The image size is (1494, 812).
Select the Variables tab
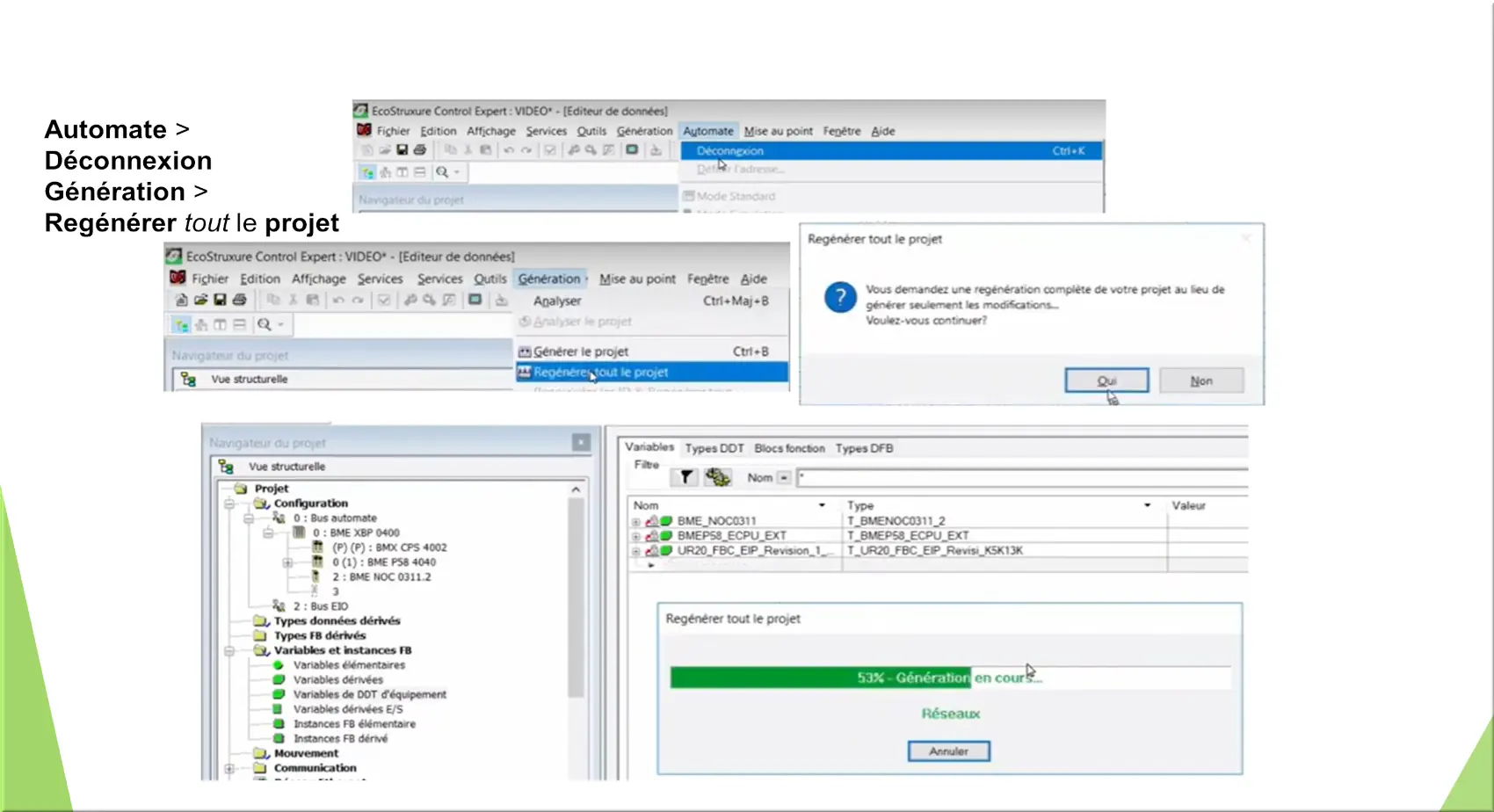649,447
